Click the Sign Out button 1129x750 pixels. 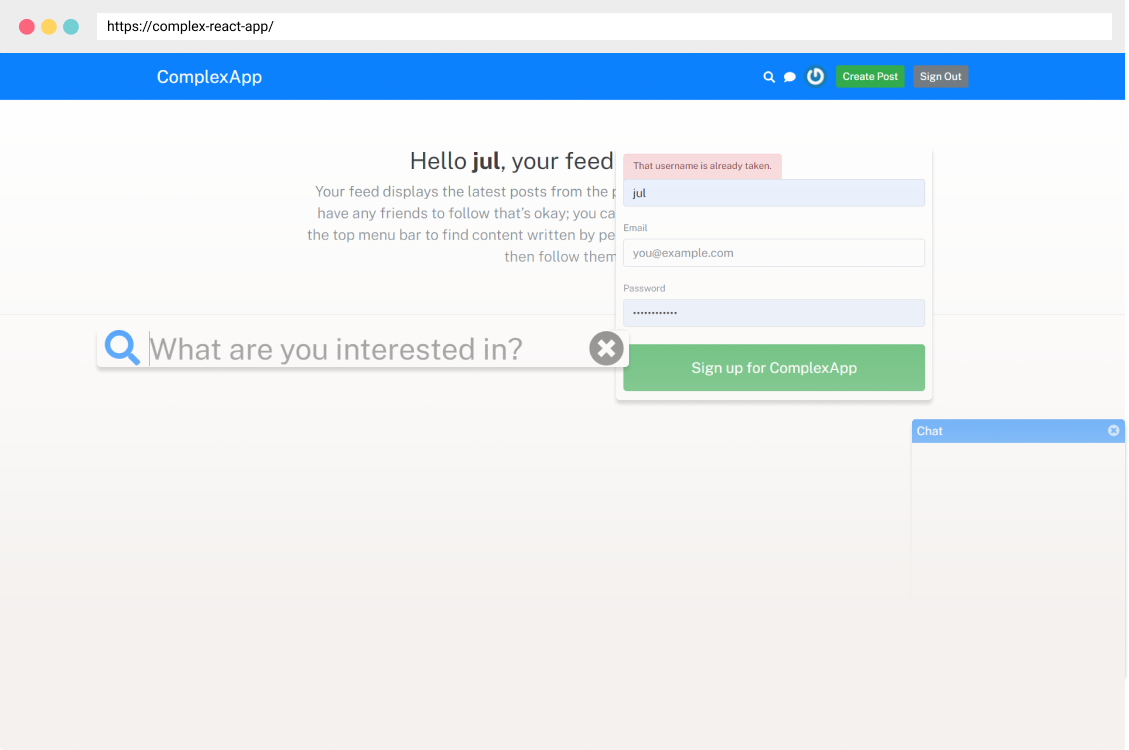point(940,76)
